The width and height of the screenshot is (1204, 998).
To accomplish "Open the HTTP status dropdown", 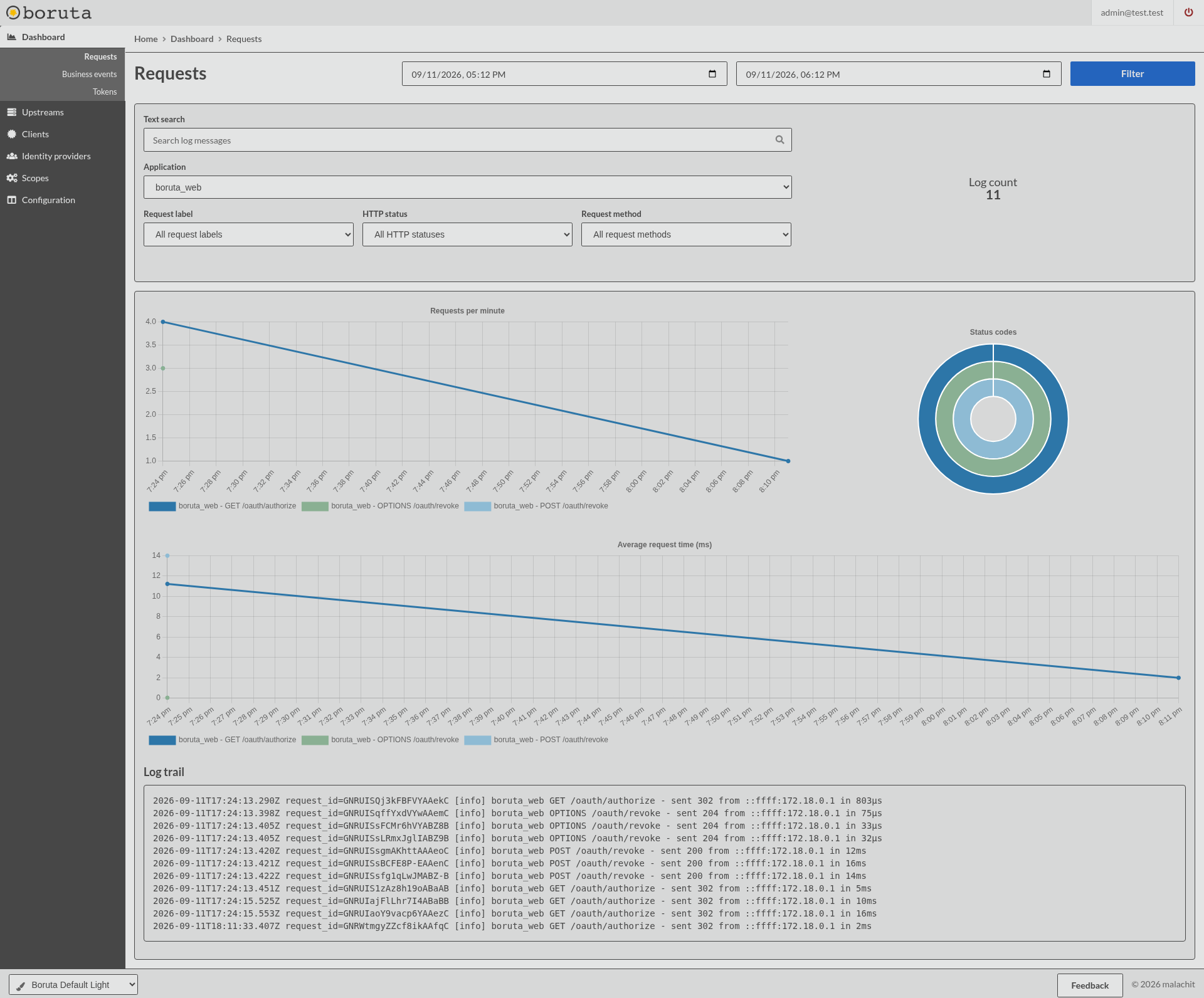I will pyautogui.click(x=467, y=234).
